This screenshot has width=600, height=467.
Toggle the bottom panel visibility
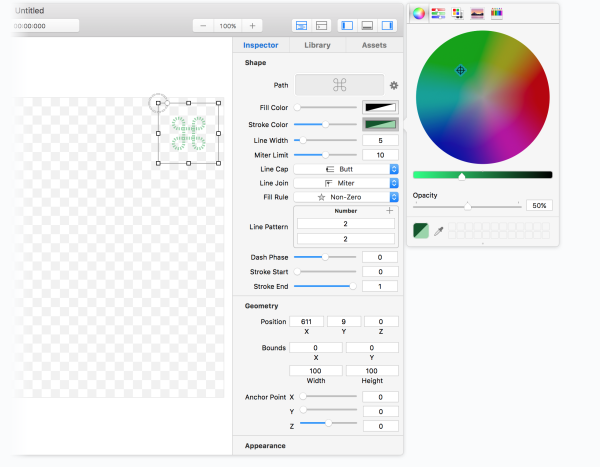pos(368,25)
